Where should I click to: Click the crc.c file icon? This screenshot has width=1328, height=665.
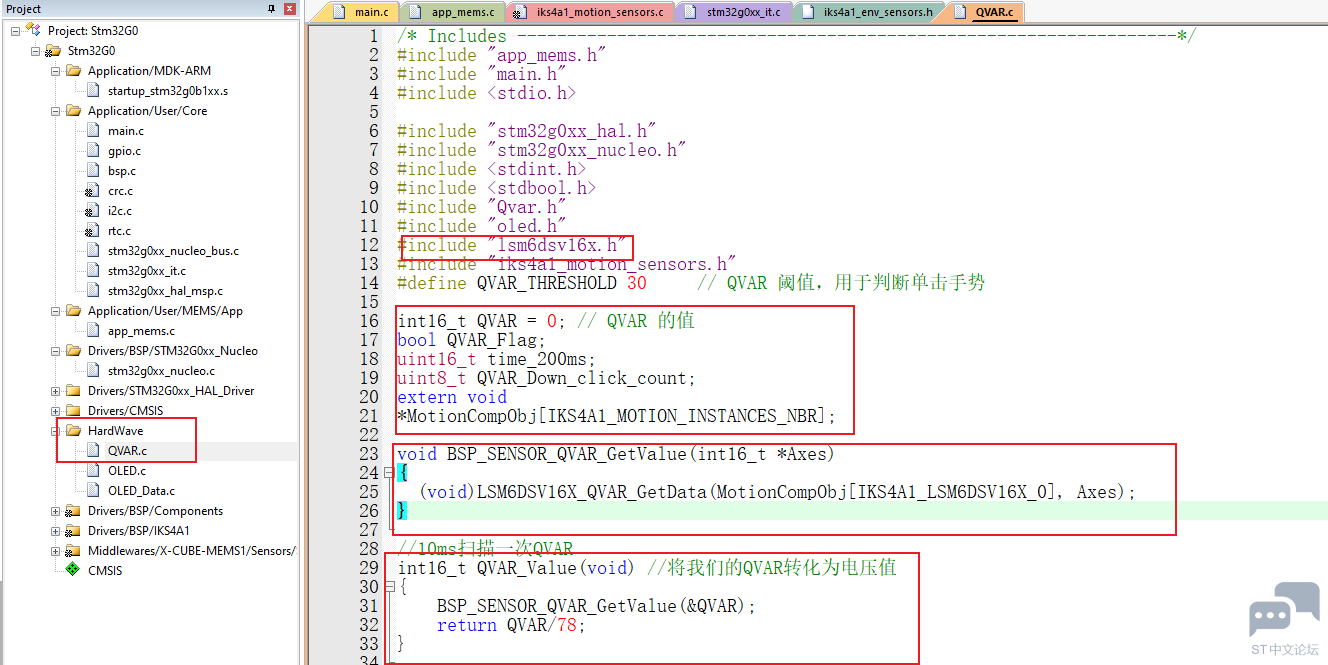point(93,191)
